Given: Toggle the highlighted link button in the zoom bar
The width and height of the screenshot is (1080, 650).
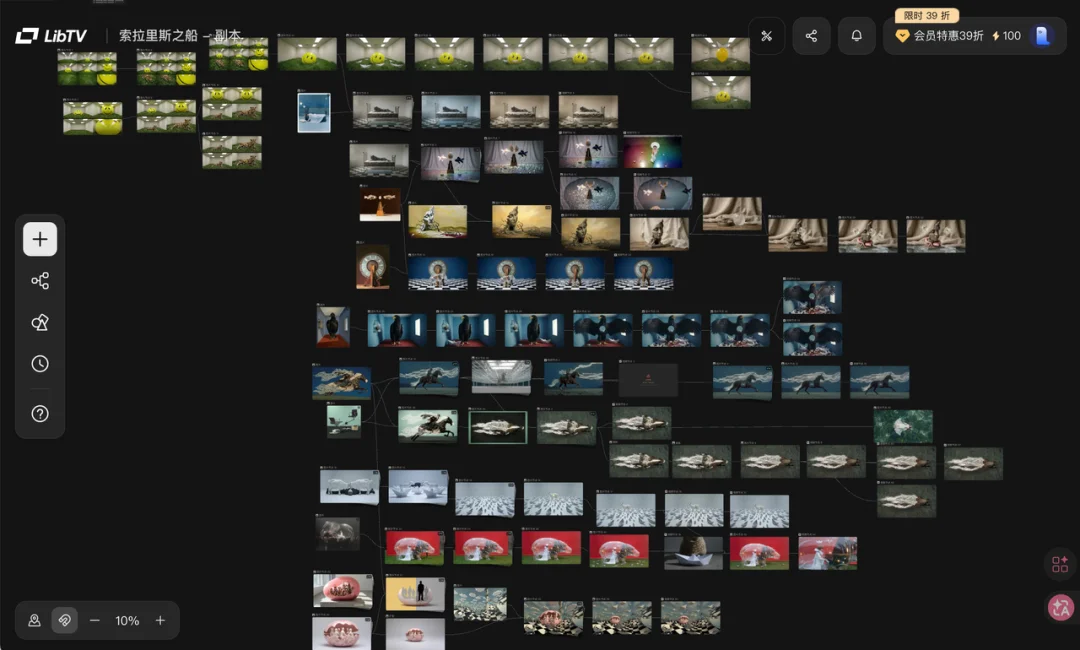Looking at the screenshot, I should [65, 620].
